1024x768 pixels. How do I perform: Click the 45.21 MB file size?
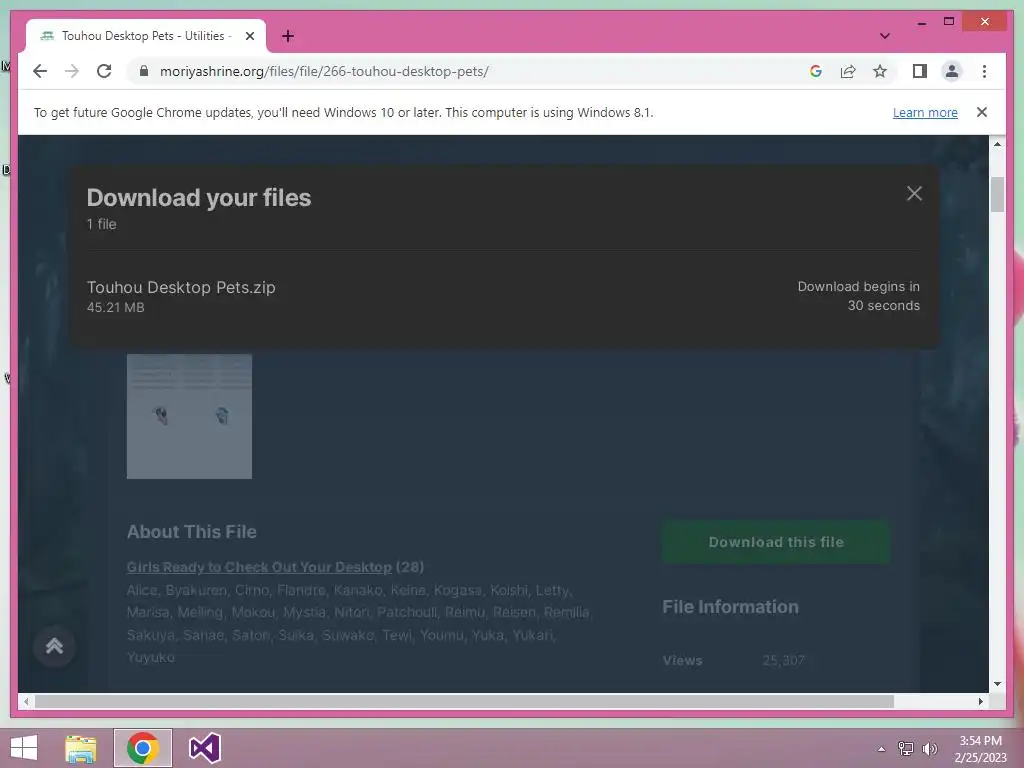point(116,307)
